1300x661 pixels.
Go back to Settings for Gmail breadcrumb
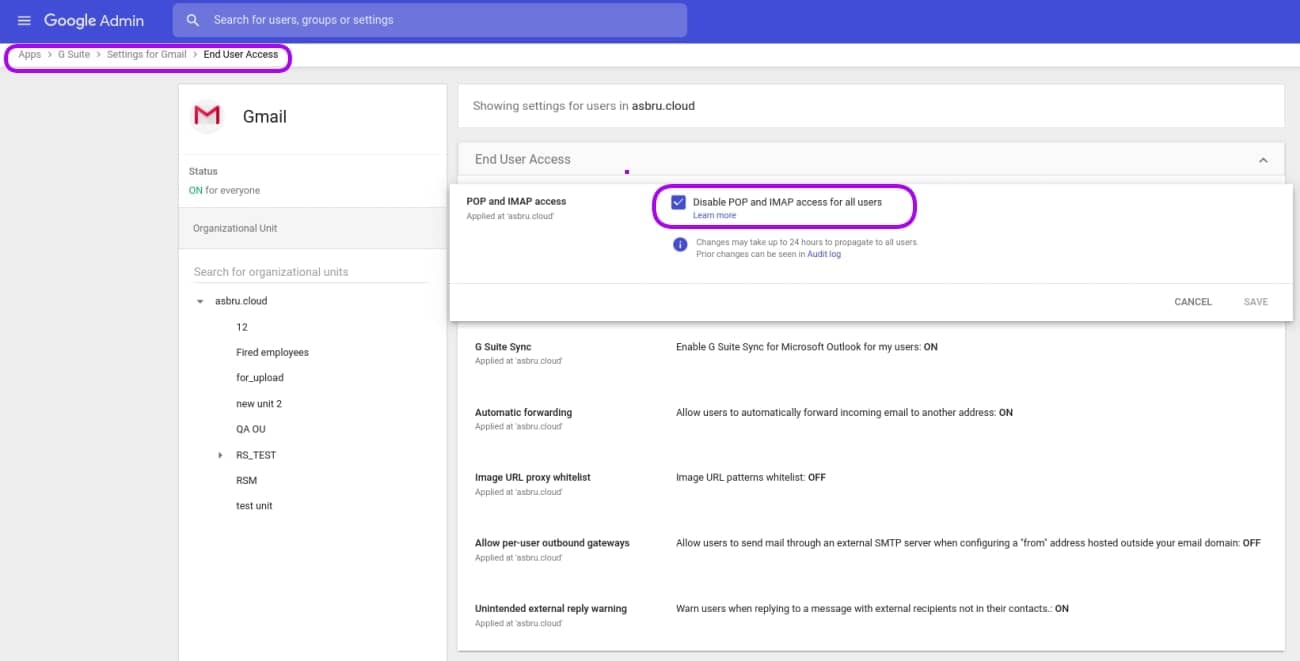147,54
